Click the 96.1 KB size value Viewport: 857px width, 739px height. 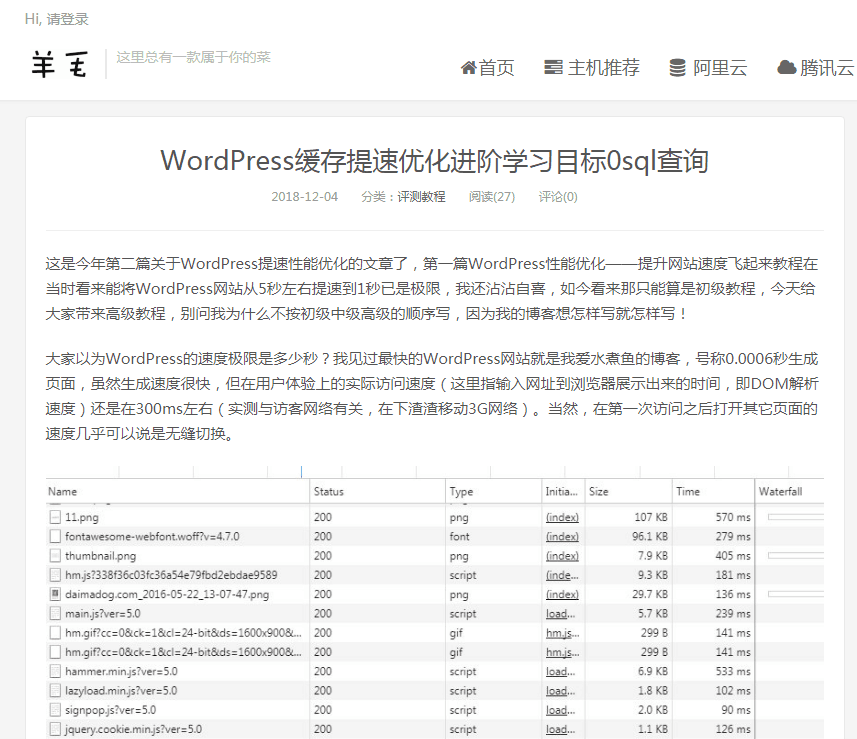click(650, 536)
